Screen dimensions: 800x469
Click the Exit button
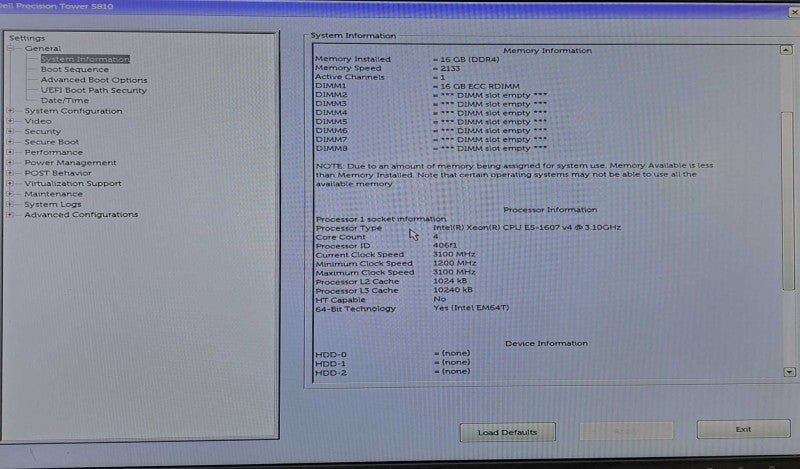tap(743, 429)
